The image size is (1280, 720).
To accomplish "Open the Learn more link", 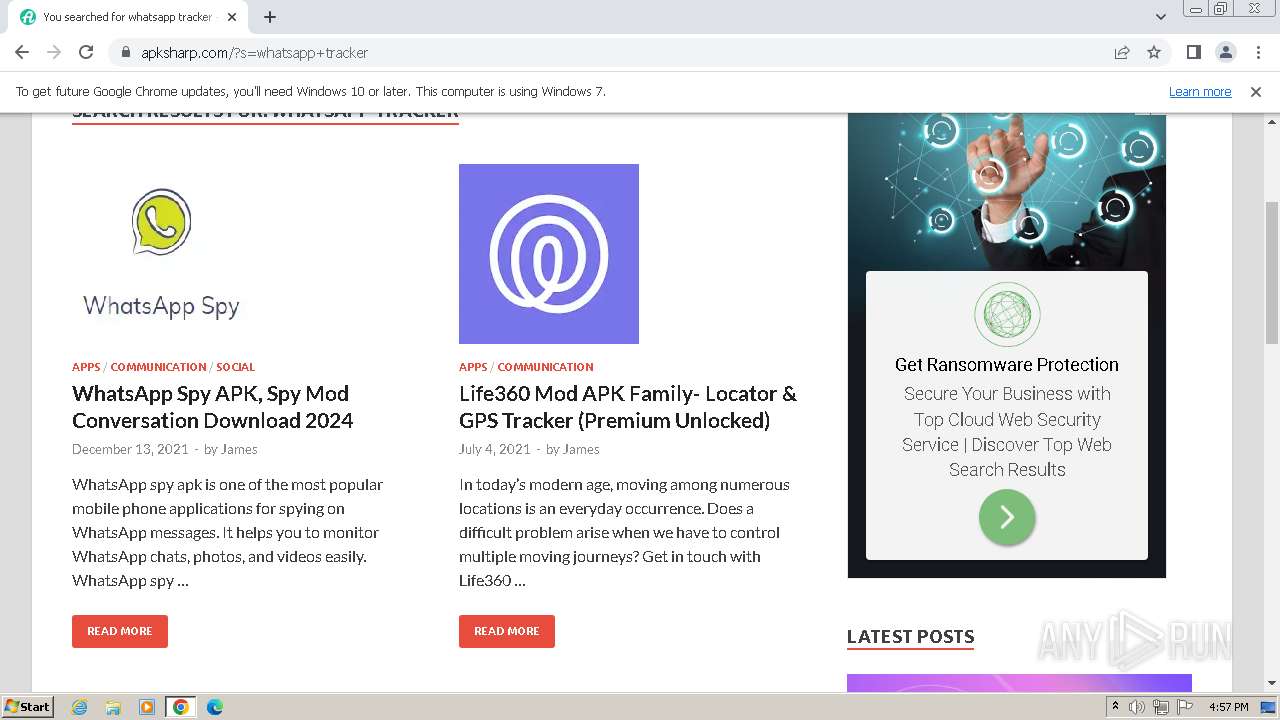I will [1200, 91].
